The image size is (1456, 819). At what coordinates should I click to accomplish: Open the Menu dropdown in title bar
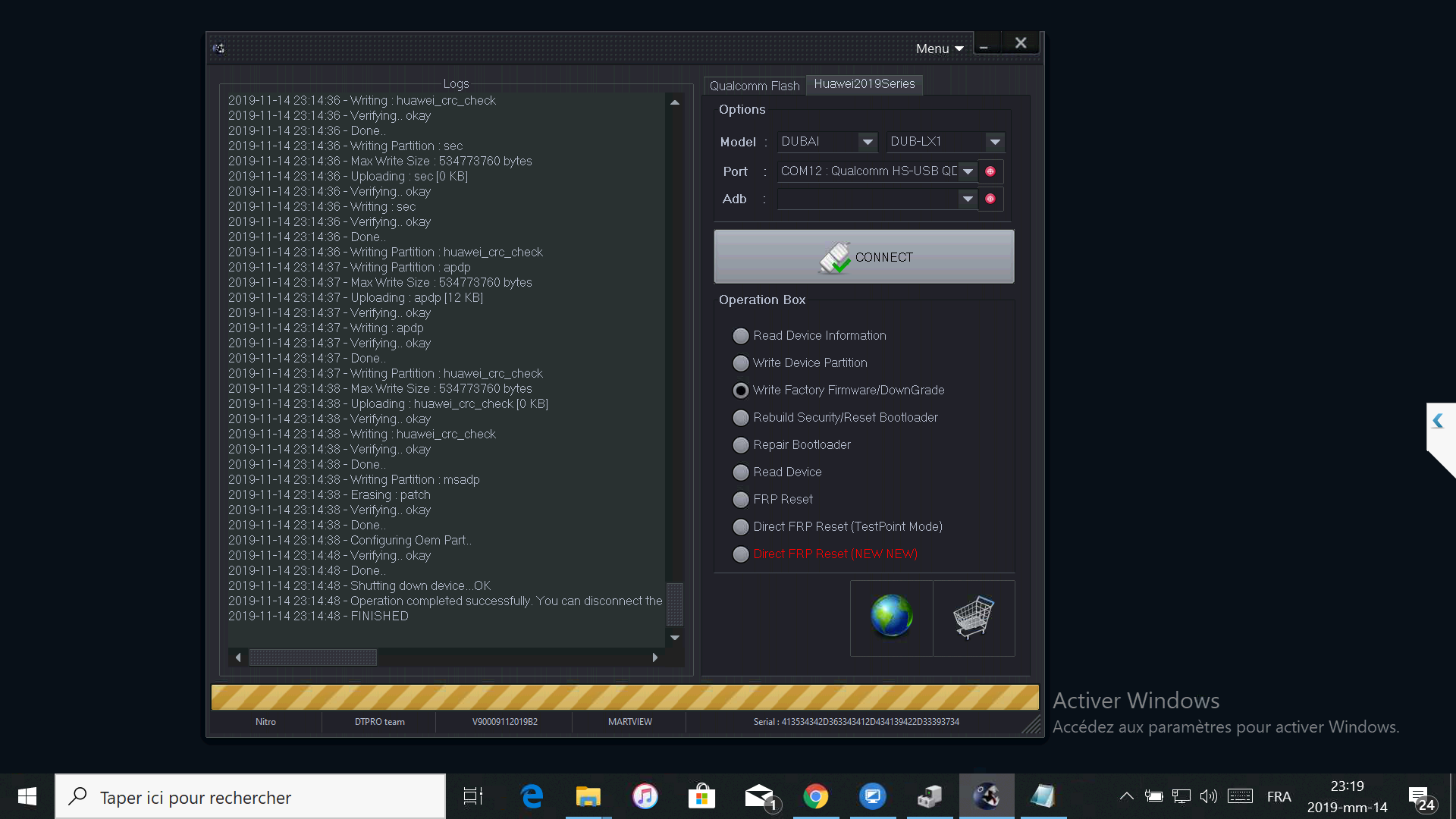point(940,49)
